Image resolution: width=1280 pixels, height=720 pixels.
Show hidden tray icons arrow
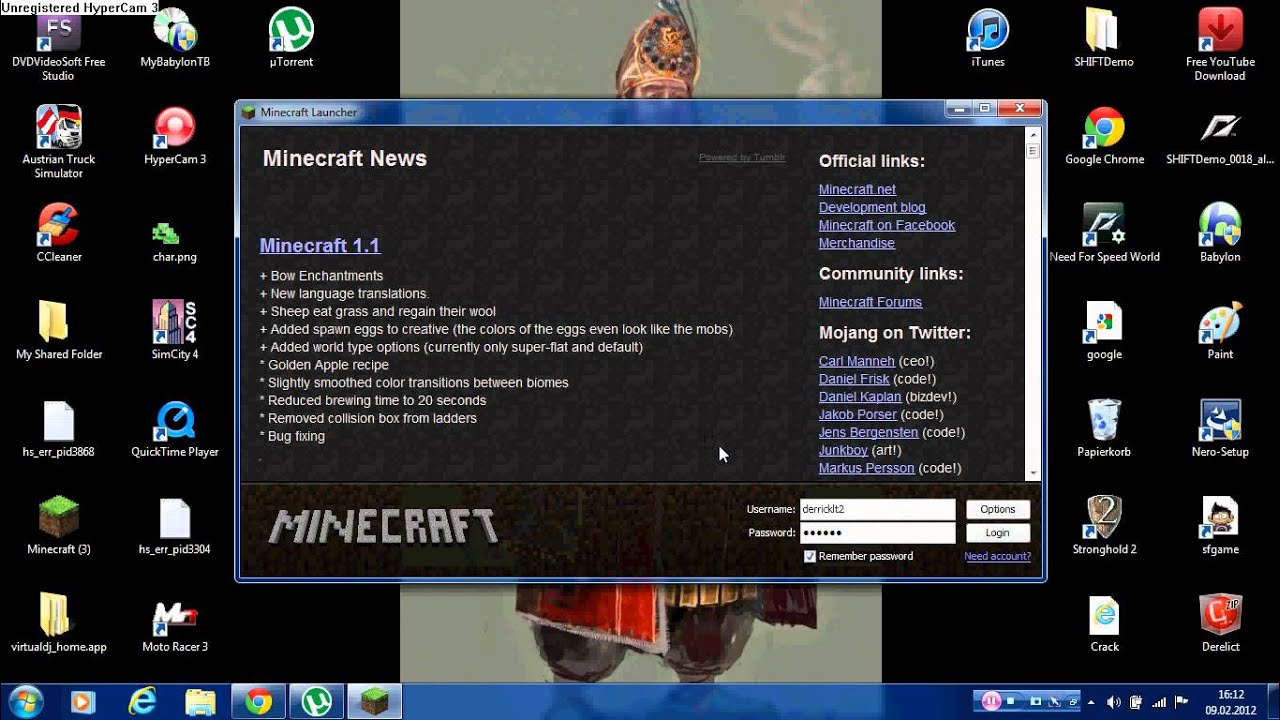[x=1090, y=702]
